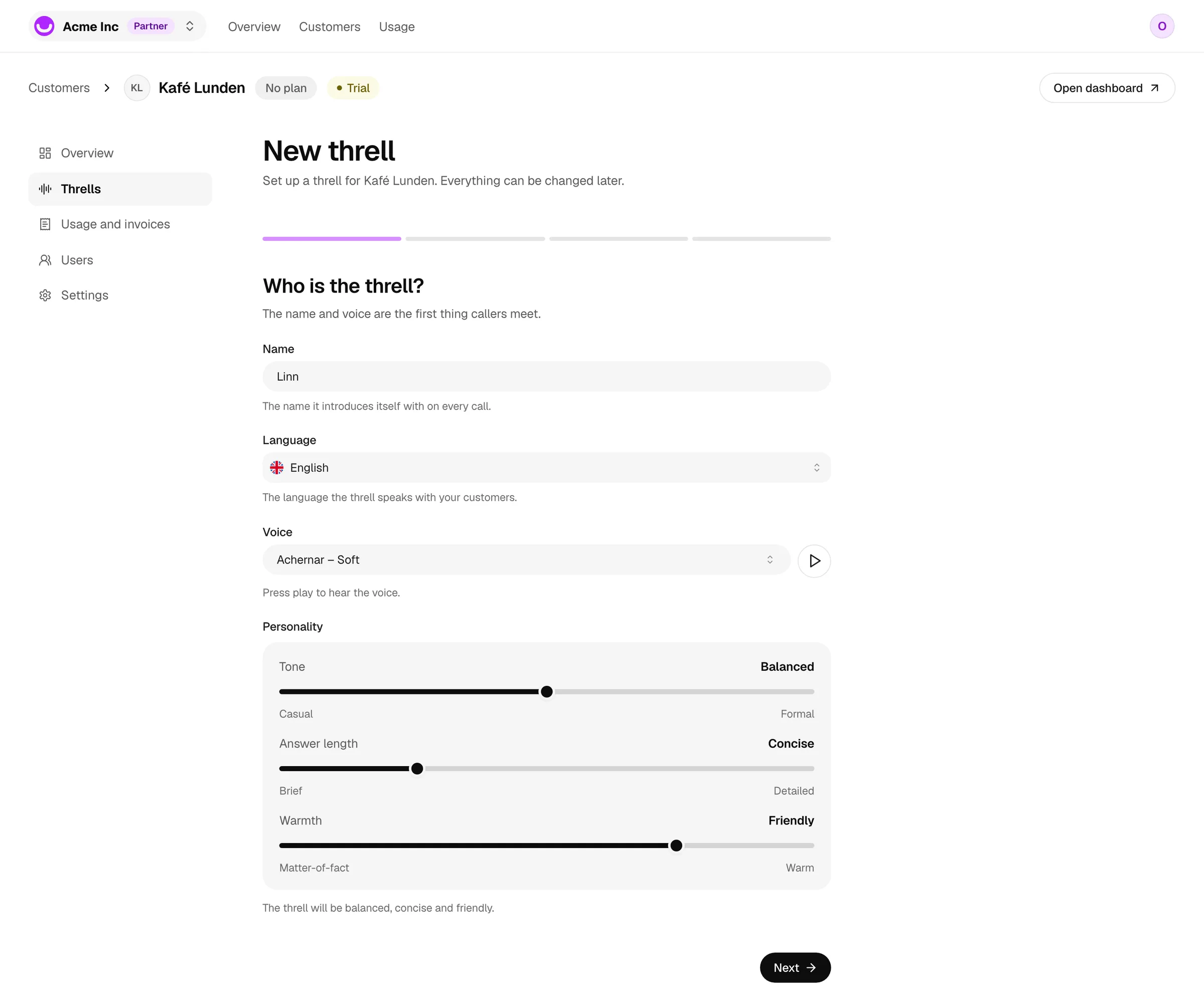The height and width of the screenshot is (997, 1204).
Task: Open the Language dropdown showing English
Action: point(546,467)
